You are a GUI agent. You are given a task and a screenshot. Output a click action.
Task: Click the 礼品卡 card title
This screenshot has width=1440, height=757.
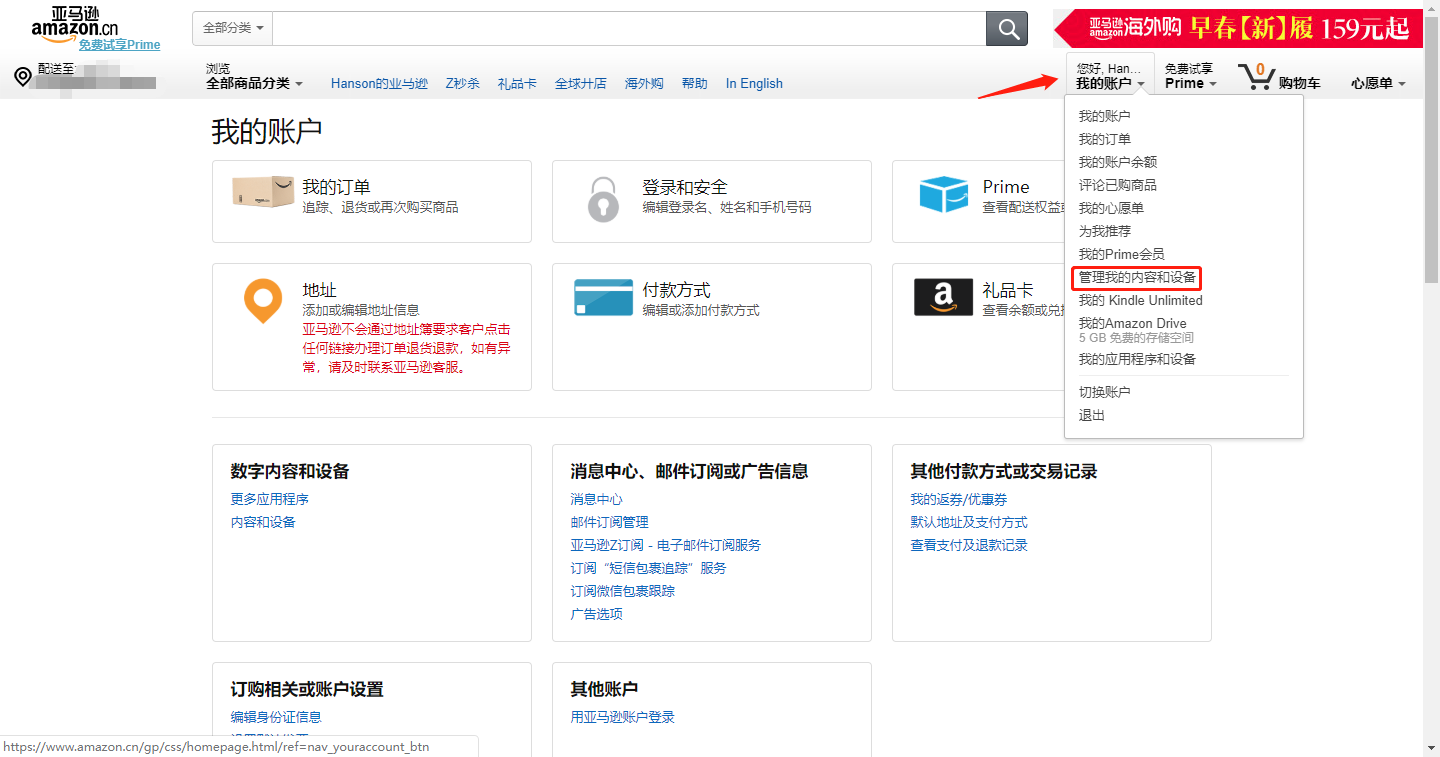click(1007, 290)
